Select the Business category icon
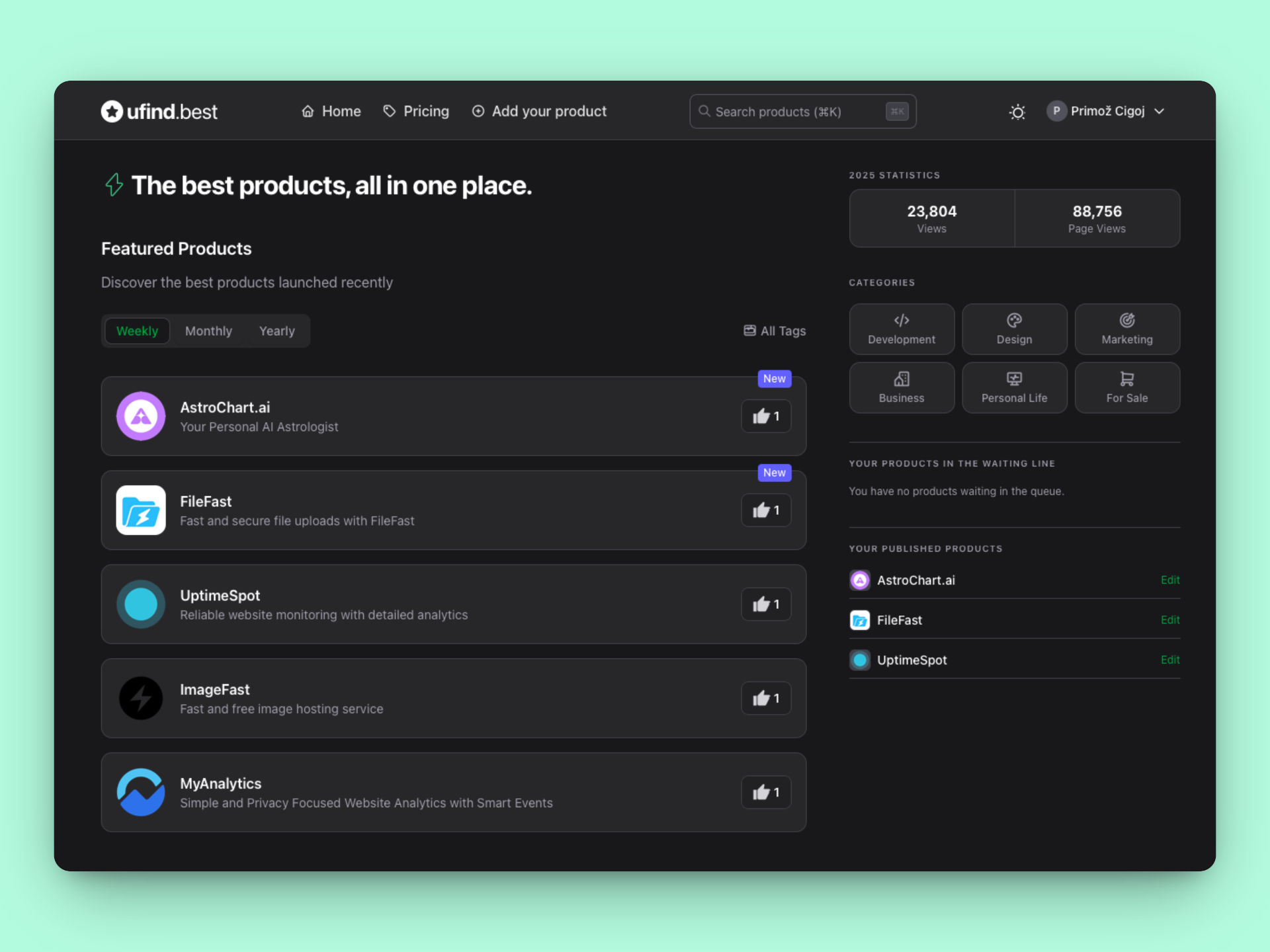 (x=902, y=379)
